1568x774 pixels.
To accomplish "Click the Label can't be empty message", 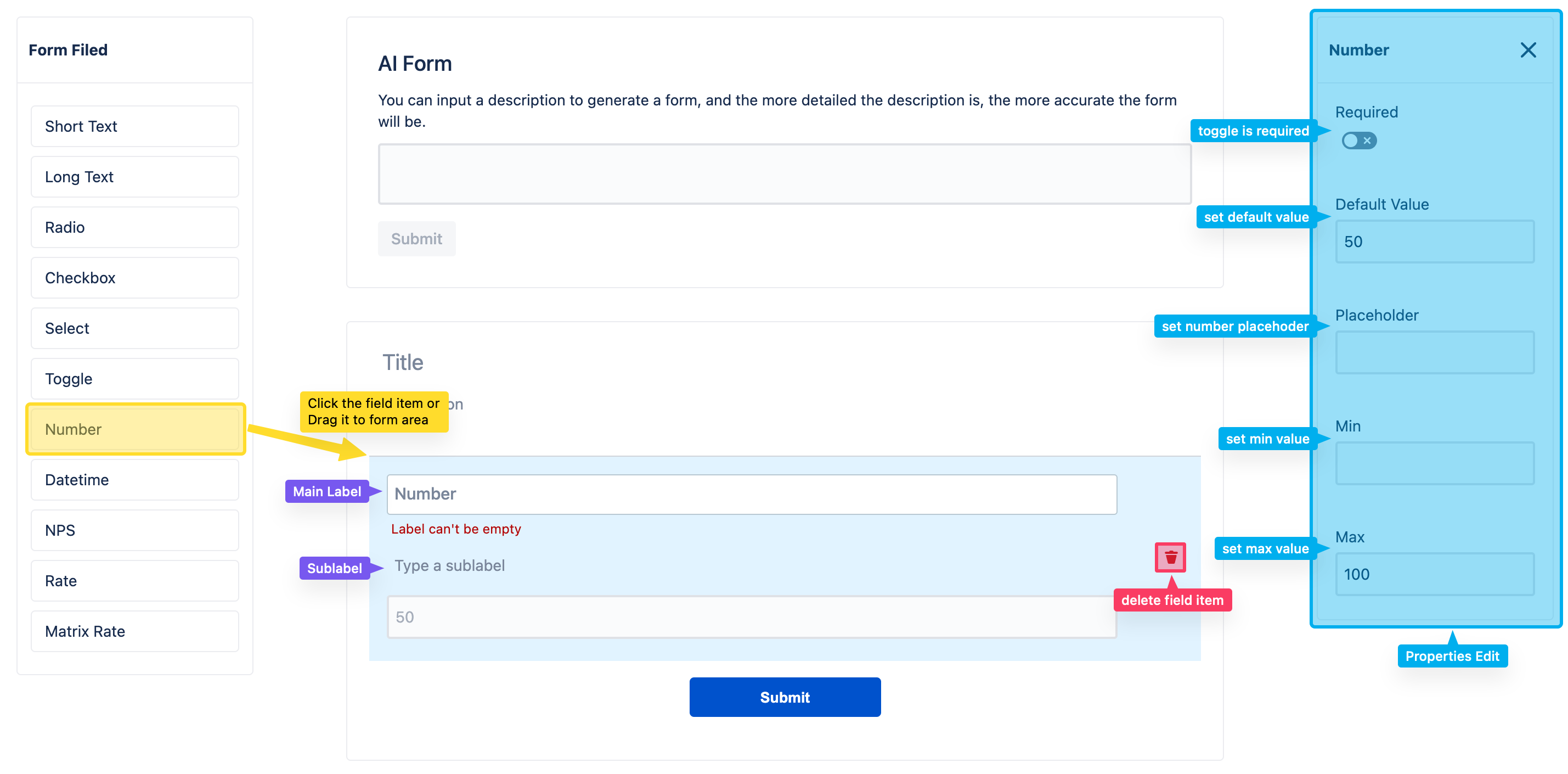I will point(456,529).
